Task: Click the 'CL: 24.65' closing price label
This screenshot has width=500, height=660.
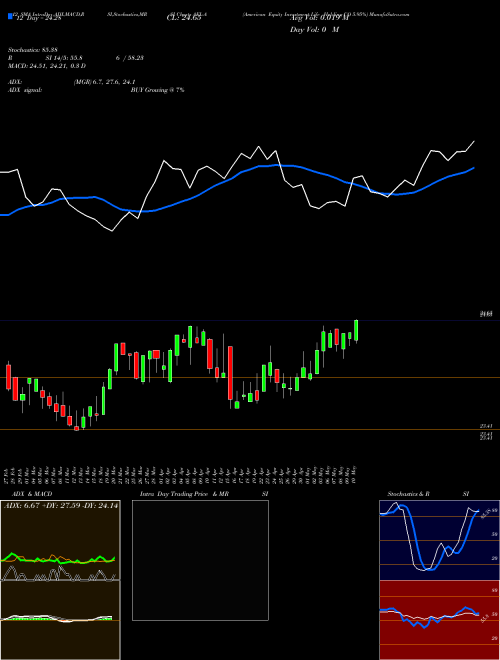Action: click(184, 18)
